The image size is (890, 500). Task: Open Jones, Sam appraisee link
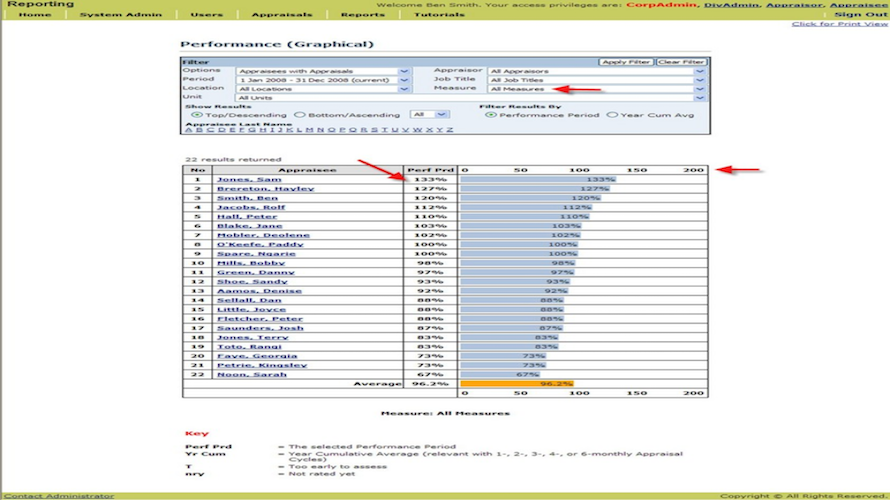(x=249, y=179)
